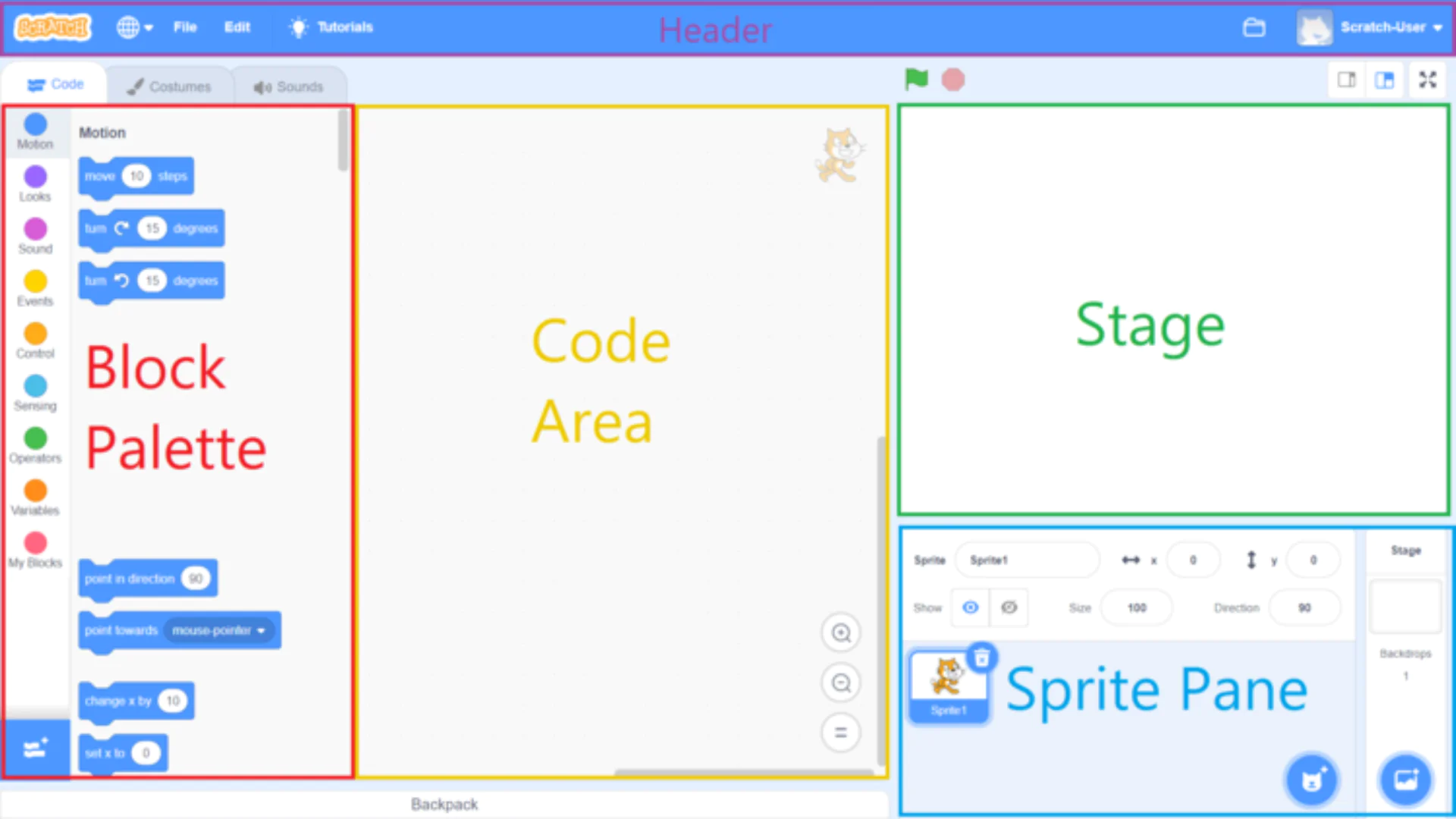Delete Sprite1 using the trash button

[x=981, y=657]
